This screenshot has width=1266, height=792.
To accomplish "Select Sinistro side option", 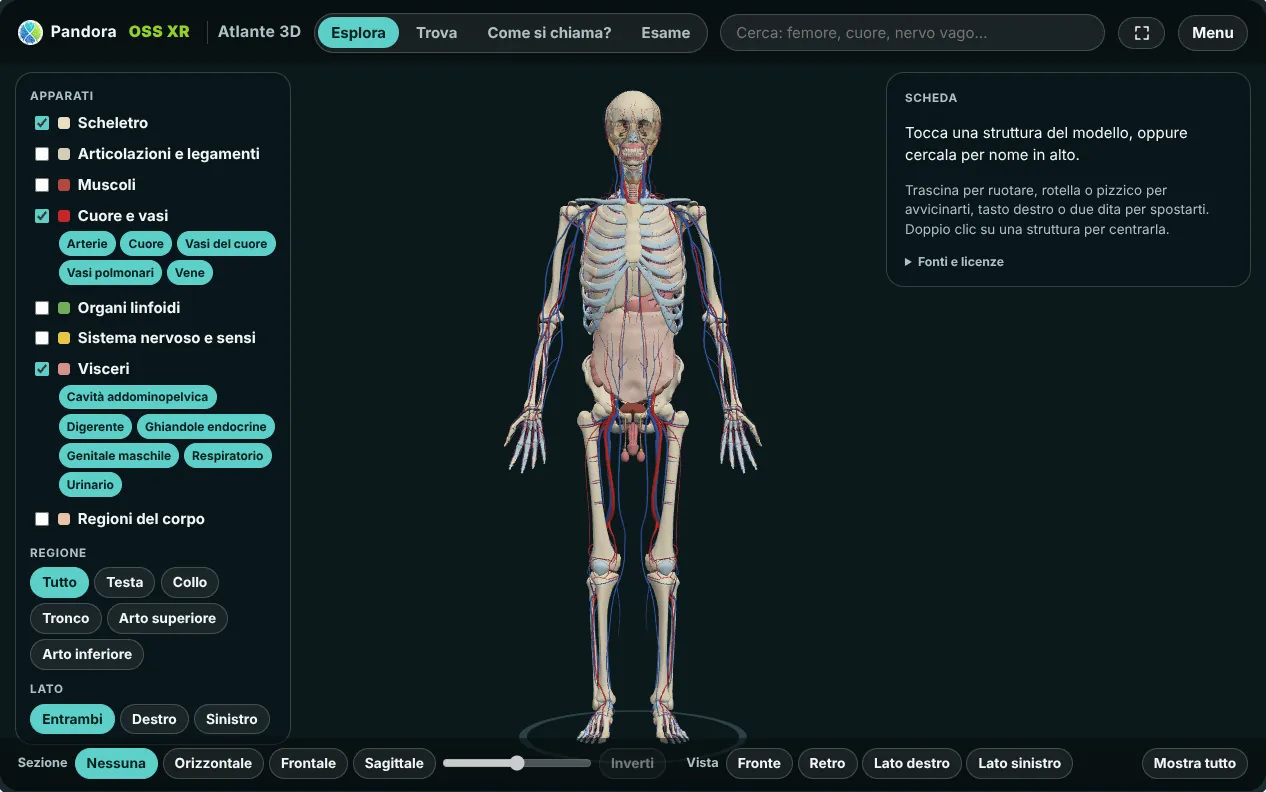I will pos(232,719).
